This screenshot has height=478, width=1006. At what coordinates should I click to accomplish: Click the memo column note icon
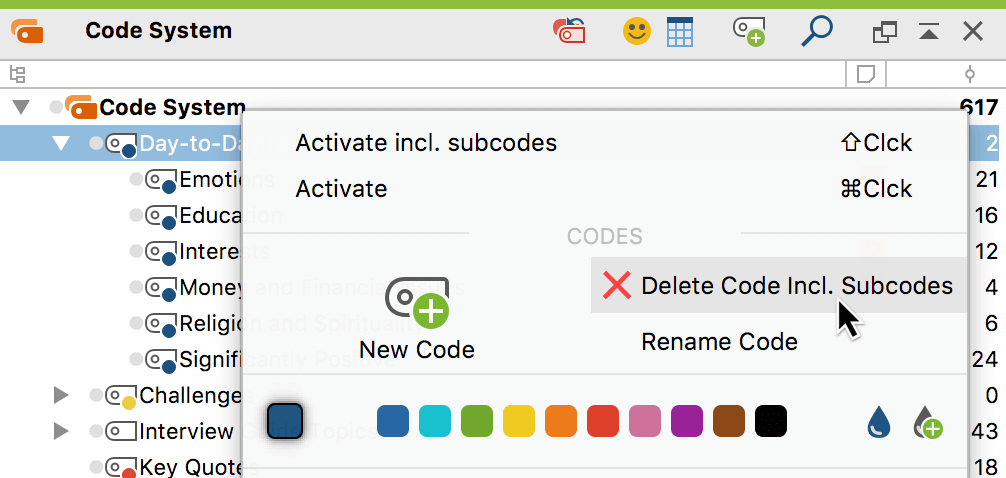point(866,74)
